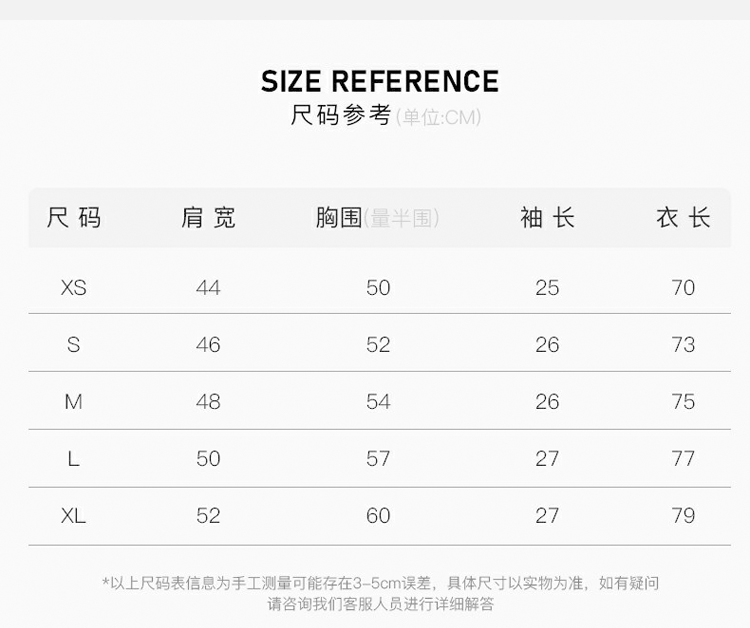Select the XS size row label
The height and width of the screenshot is (628, 750).
click(74, 288)
